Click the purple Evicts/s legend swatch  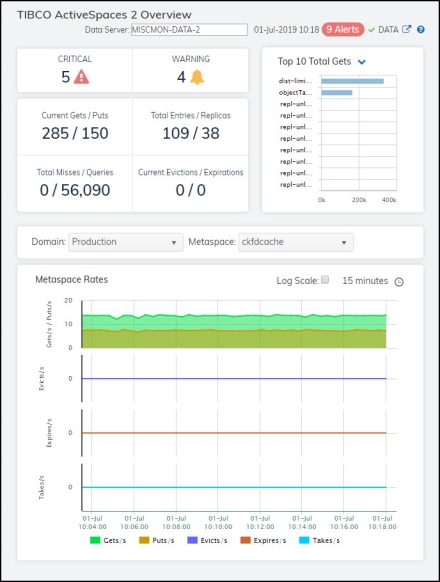click(192, 540)
